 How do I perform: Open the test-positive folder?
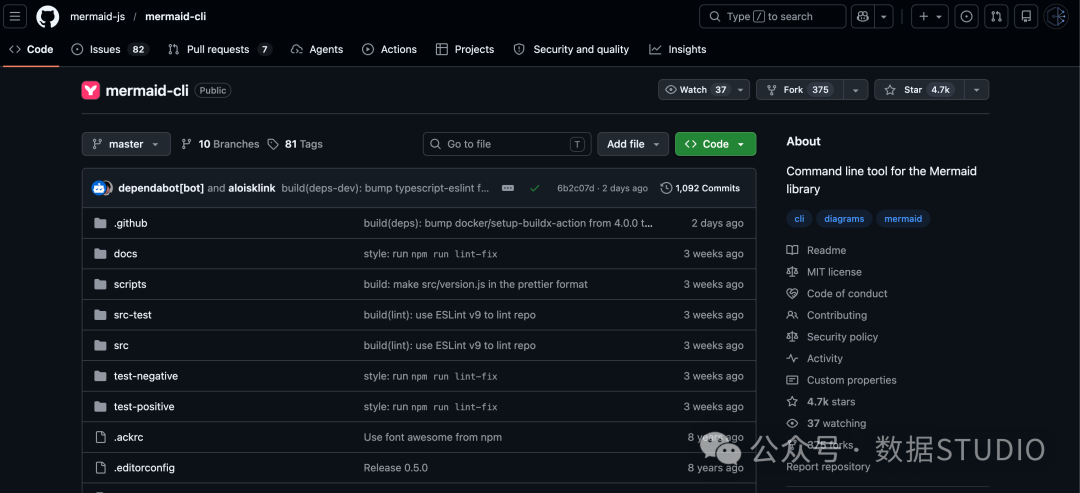pos(144,406)
